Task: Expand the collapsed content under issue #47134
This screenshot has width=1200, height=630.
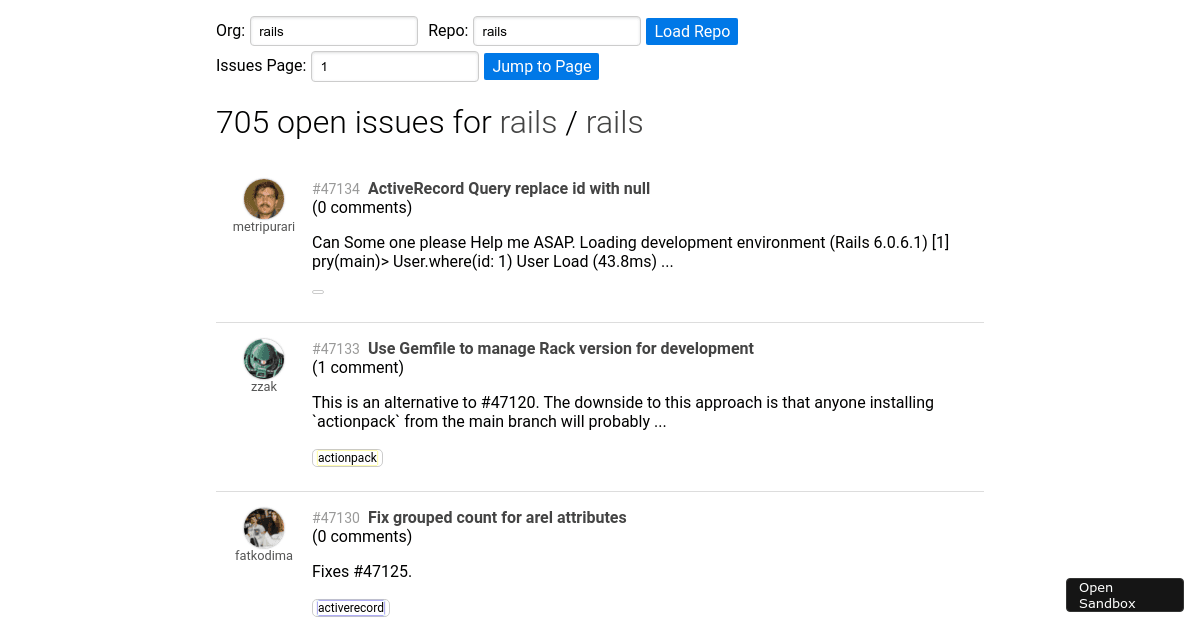Action: point(317,291)
